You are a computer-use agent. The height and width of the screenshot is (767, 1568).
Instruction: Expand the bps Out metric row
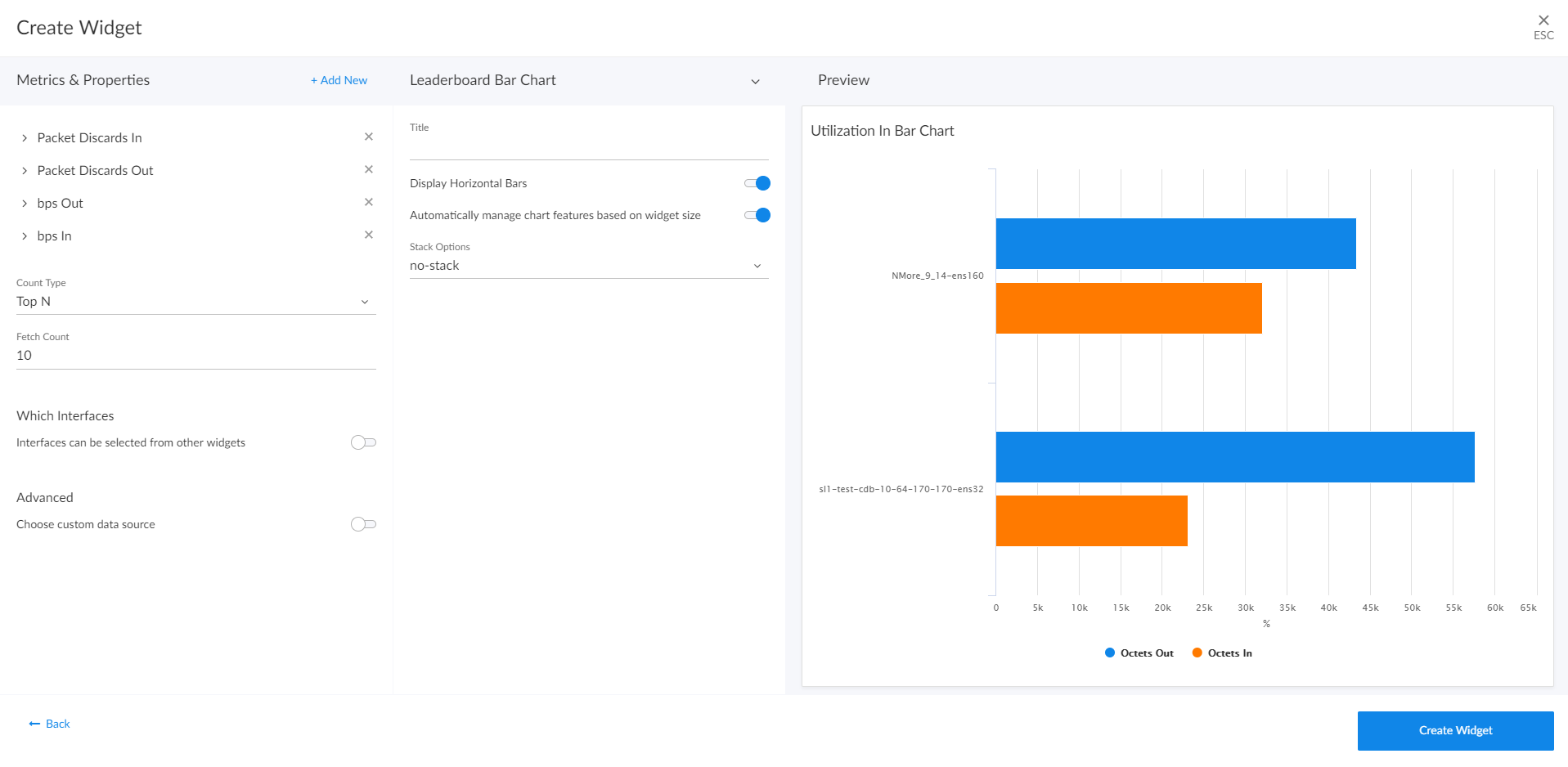coord(25,204)
